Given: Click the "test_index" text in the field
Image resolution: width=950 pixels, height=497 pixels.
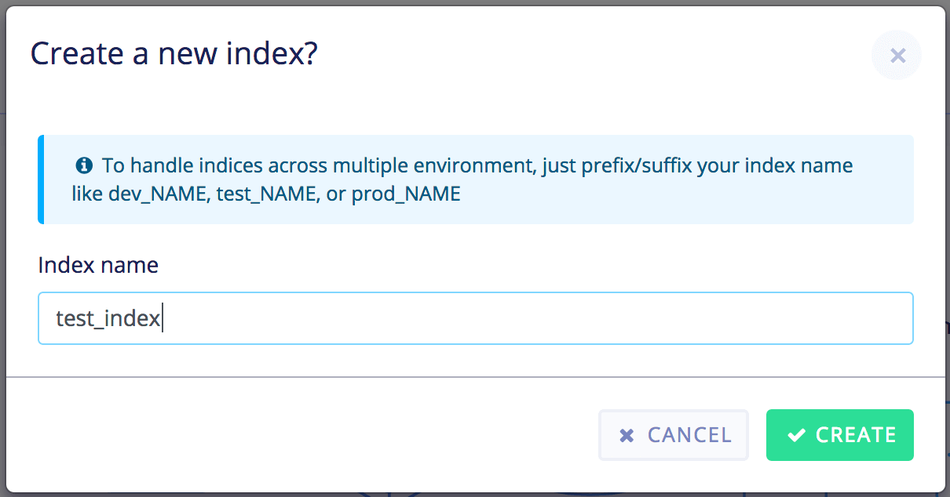Looking at the screenshot, I should 108,318.
